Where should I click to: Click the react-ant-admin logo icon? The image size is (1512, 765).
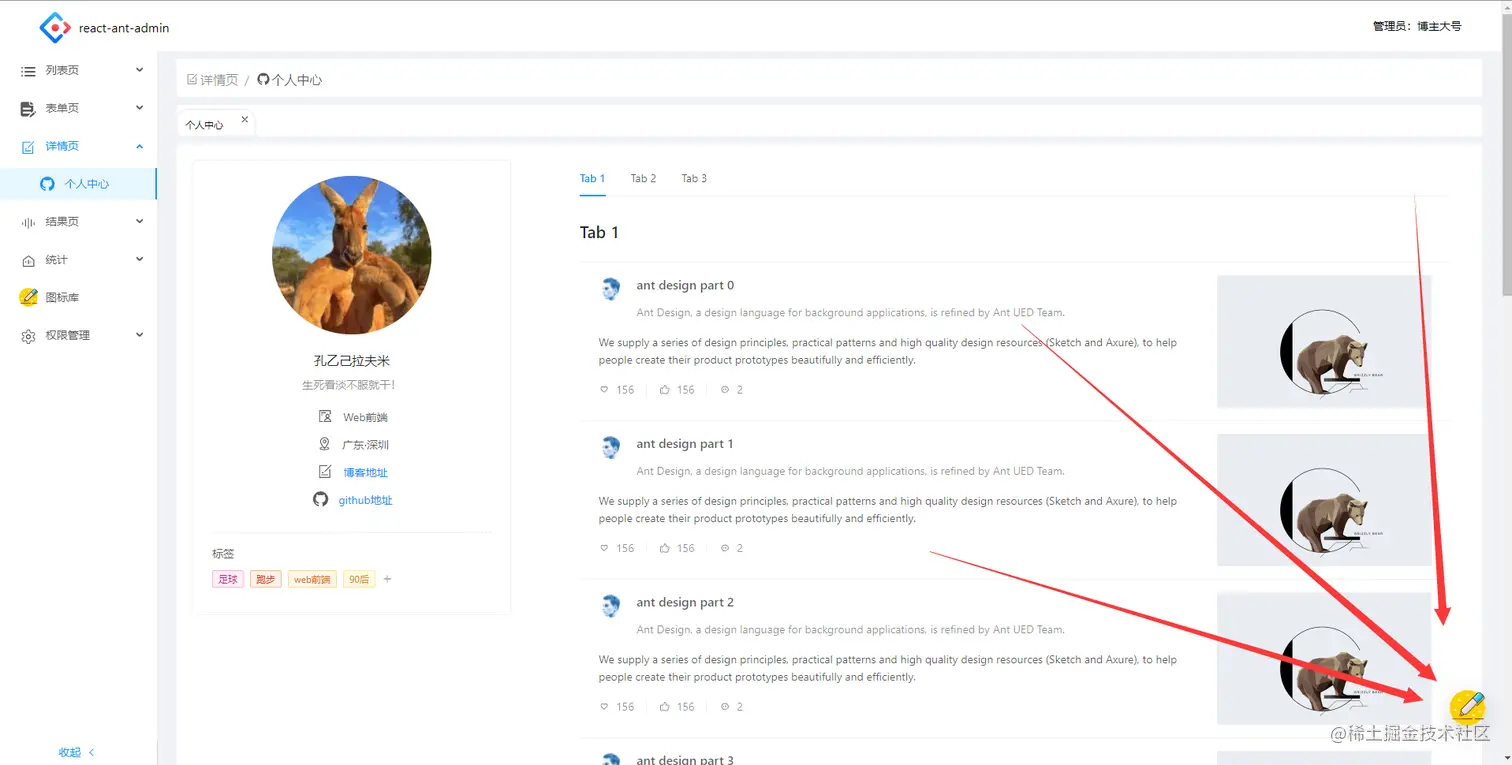coord(55,27)
